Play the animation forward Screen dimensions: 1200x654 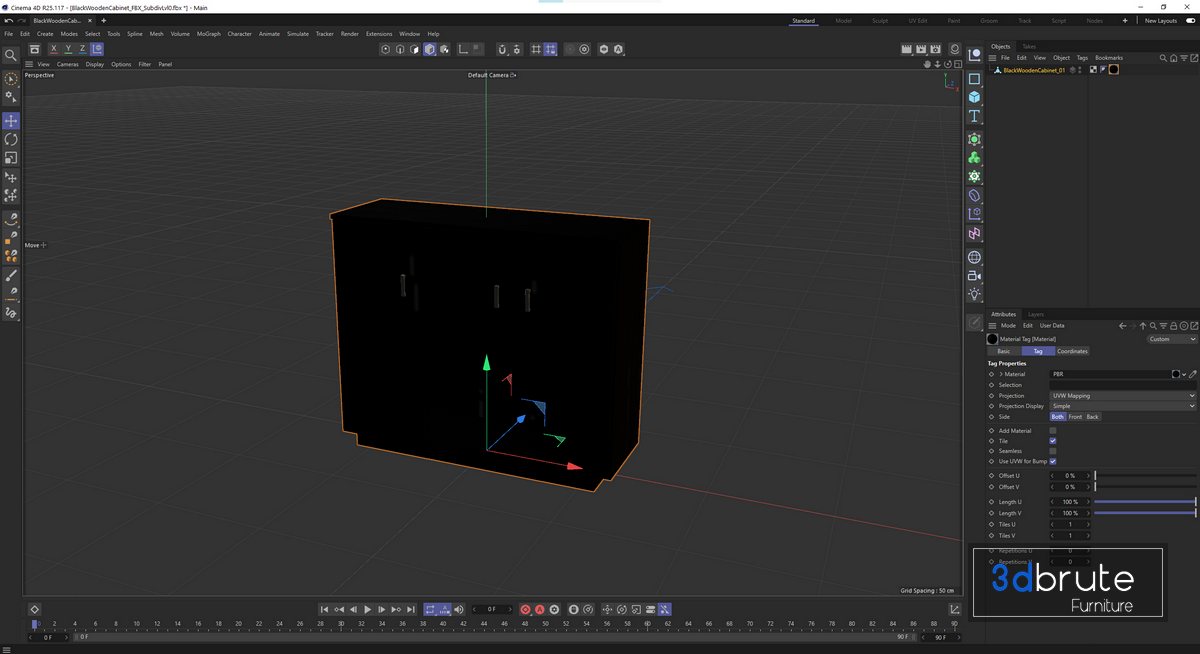coord(367,609)
